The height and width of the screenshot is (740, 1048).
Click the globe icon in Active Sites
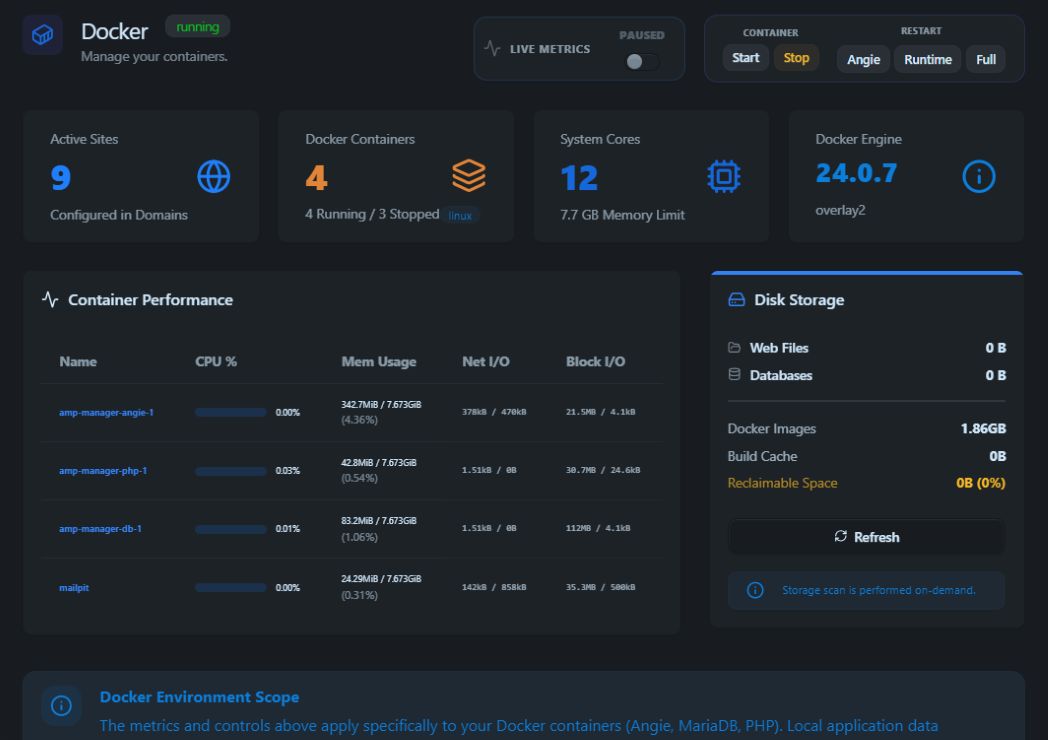coord(214,176)
